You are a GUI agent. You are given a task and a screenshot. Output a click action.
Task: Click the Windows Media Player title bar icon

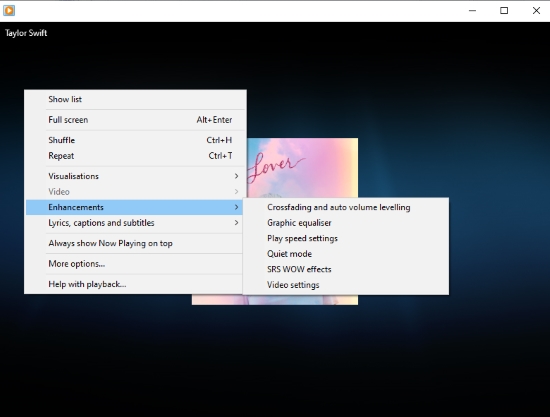9,11
